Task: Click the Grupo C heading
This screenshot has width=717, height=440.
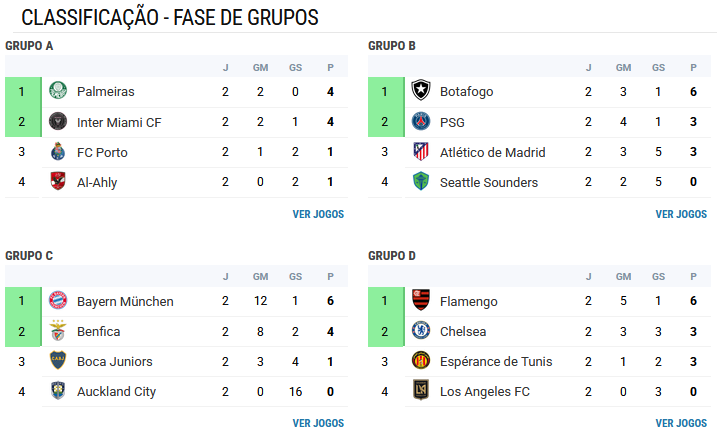Action: tap(29, 256)
